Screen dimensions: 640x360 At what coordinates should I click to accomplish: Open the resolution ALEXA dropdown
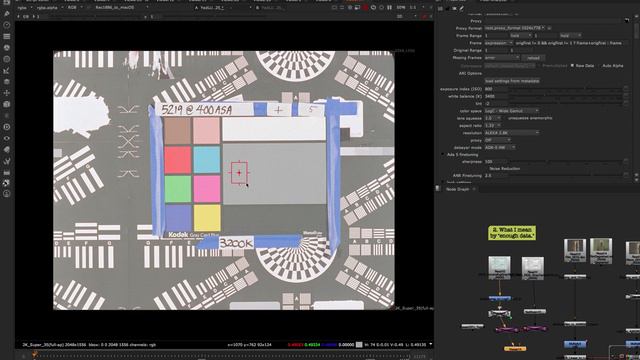(x=511, y=133)
